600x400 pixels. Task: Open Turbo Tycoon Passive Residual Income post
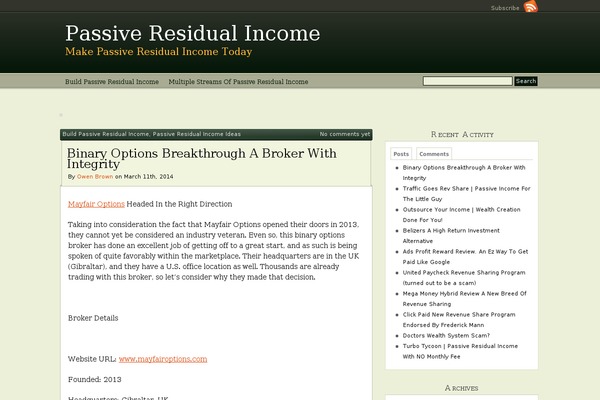[460, 351]
